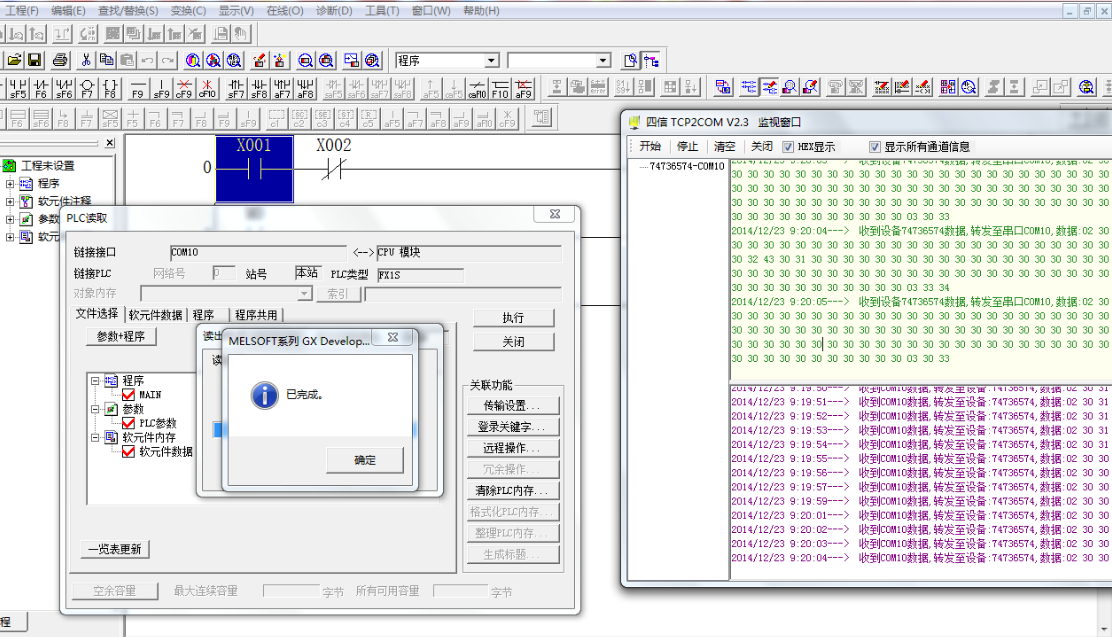The width and height of the screenshot is (1112, 637).
Task: Select the F7 coil ladder tool
Action: tap(87, 89)
